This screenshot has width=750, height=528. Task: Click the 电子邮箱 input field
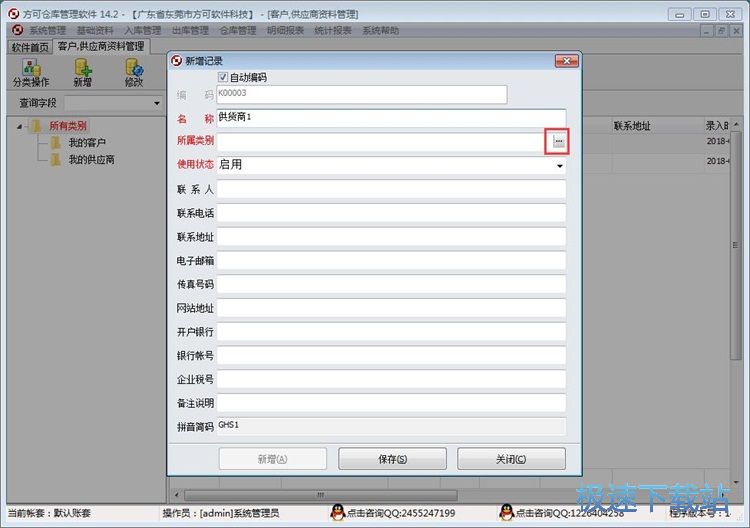coord(391,261)
